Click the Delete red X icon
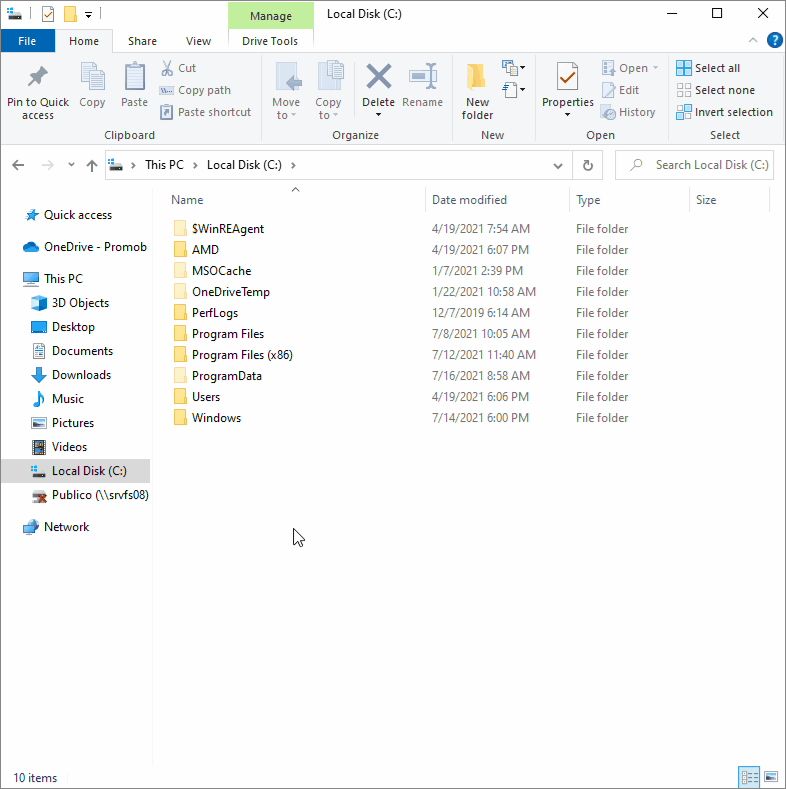Viewport: 786px width, 789px height. click(x=378, y=76)
